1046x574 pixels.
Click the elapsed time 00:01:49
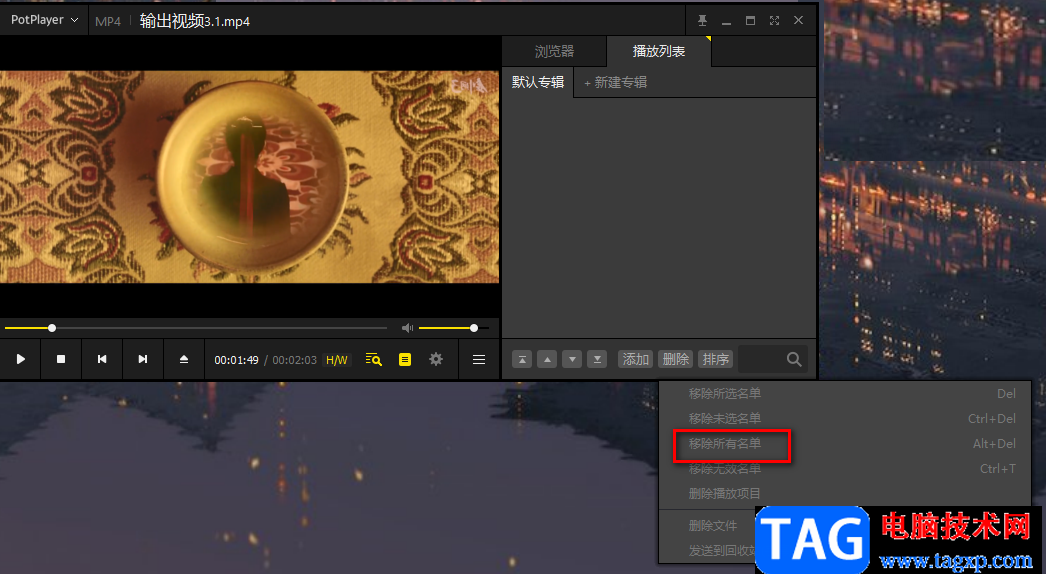[x=236, y=360]
